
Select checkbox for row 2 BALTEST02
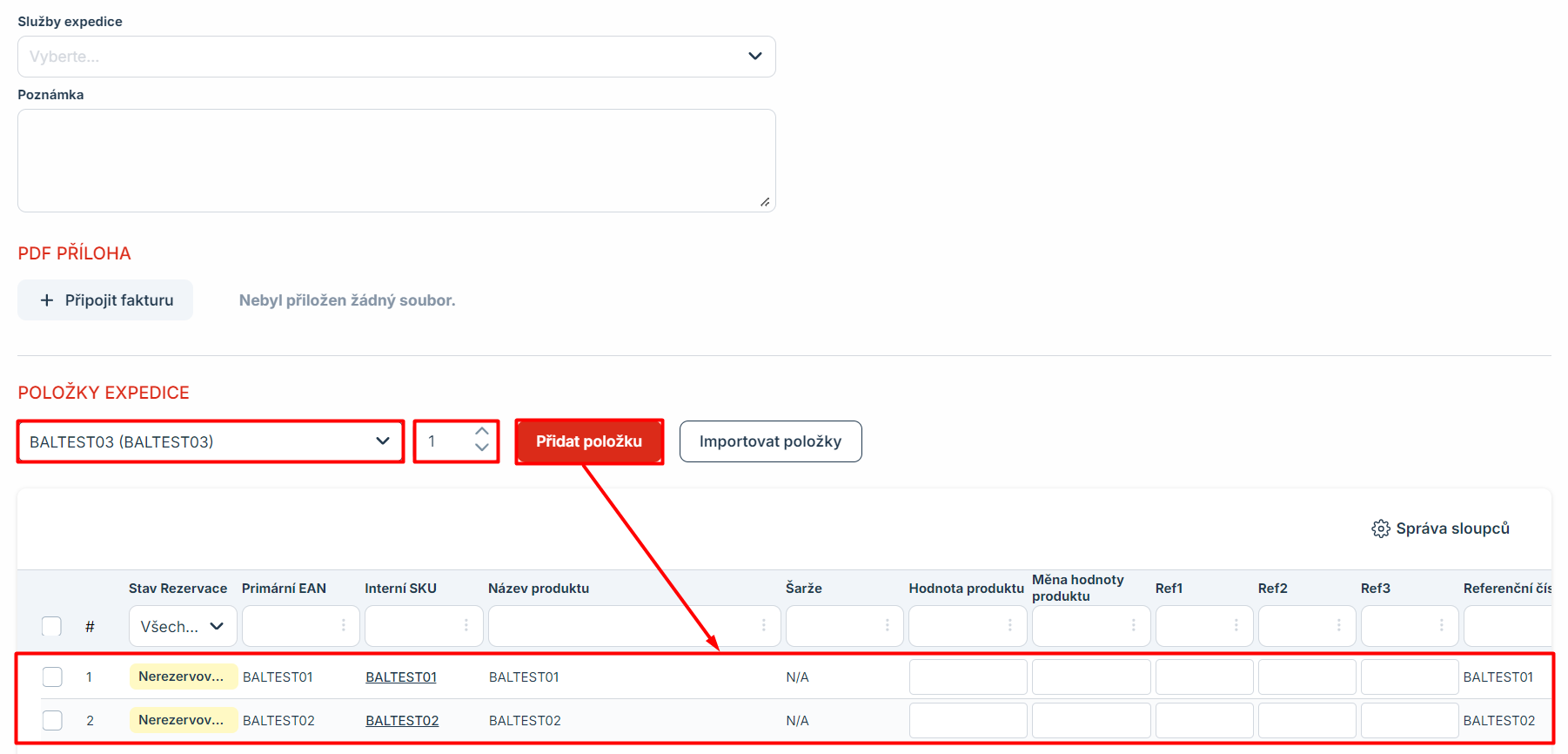tap(52, 720)
